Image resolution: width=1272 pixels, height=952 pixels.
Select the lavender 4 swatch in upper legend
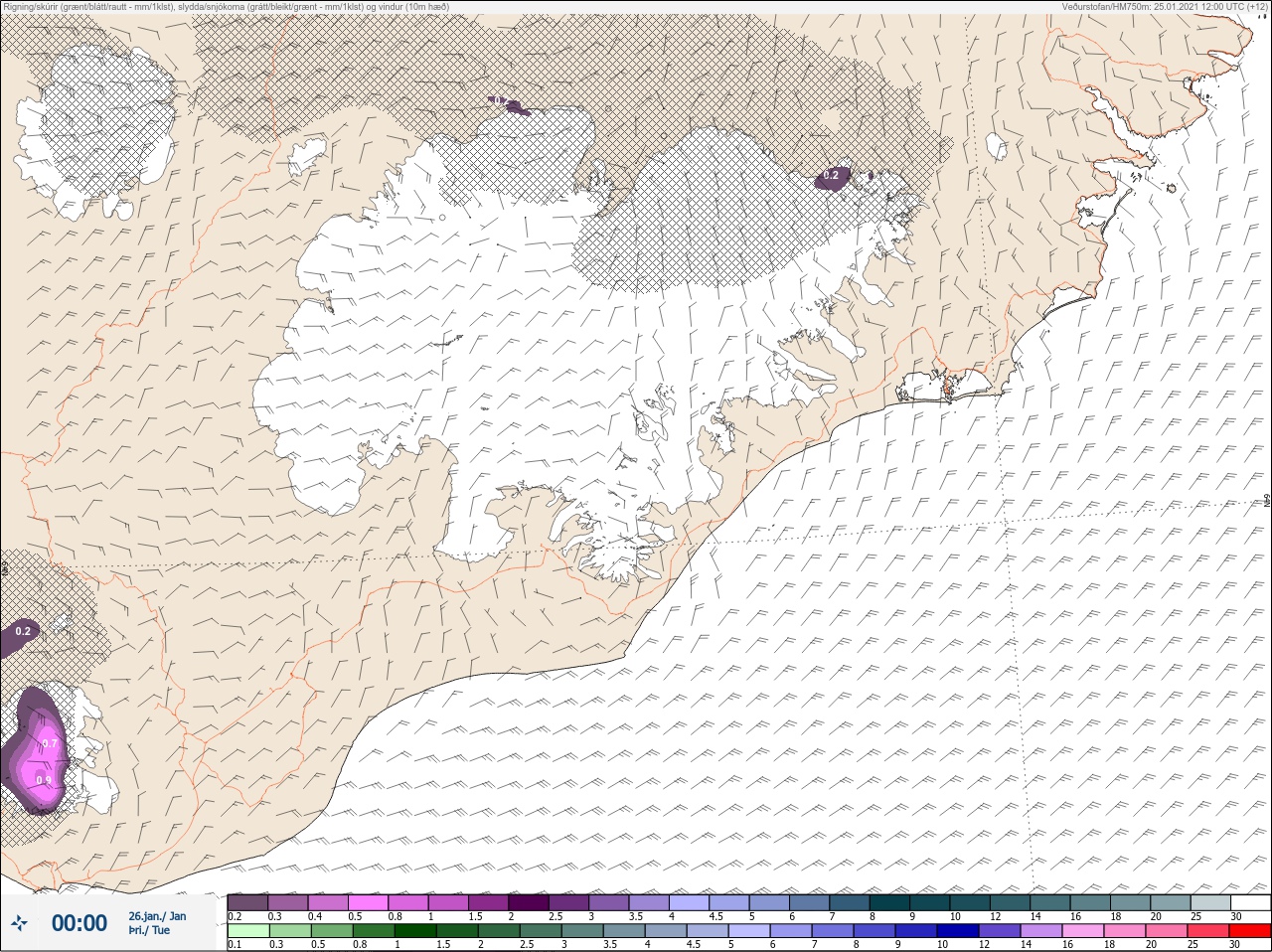click(691, 902)
